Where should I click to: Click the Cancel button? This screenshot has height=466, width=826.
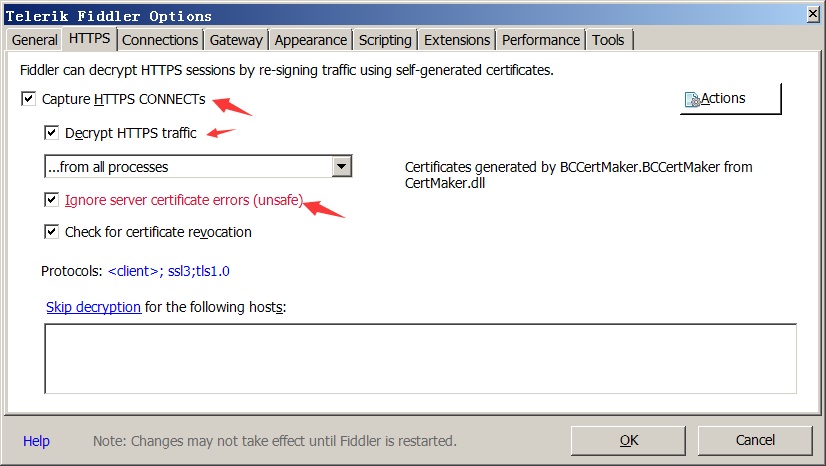point(755,440)
